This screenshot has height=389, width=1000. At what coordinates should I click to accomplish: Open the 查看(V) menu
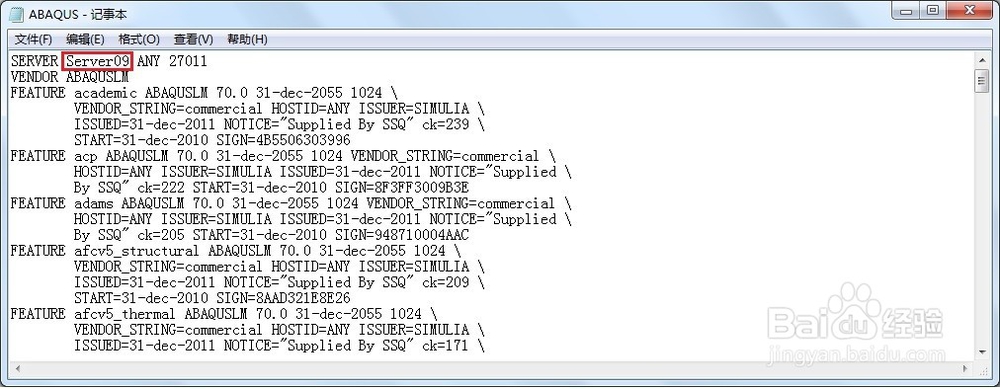pos(193,40)
